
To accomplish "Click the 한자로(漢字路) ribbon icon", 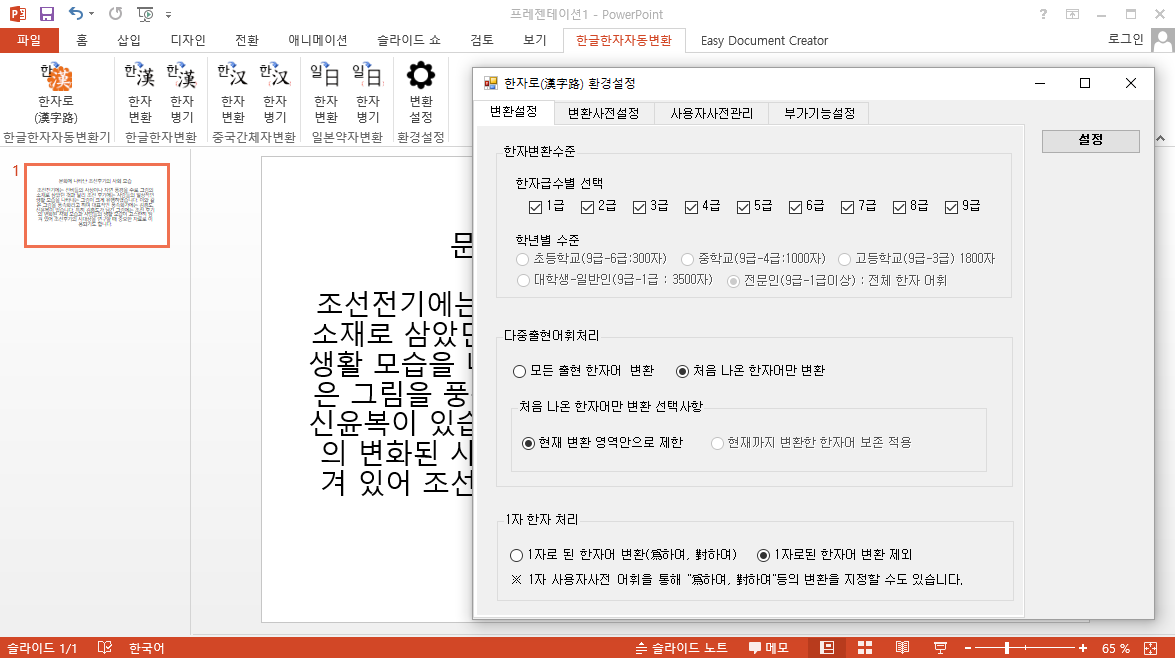I will [x=56, y=92].
